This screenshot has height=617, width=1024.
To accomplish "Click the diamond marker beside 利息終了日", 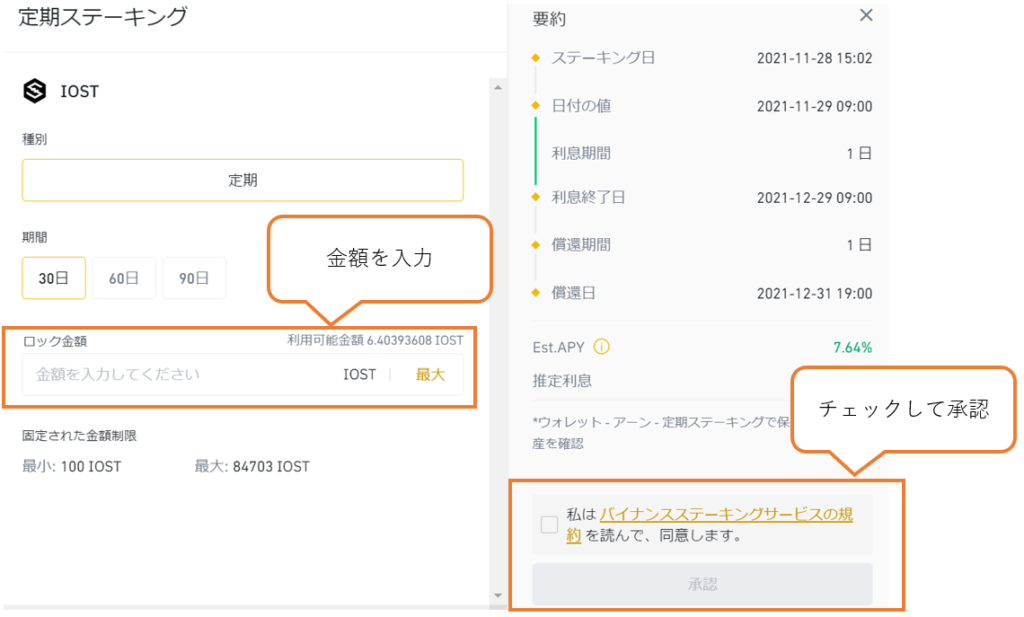I will 536,197.
